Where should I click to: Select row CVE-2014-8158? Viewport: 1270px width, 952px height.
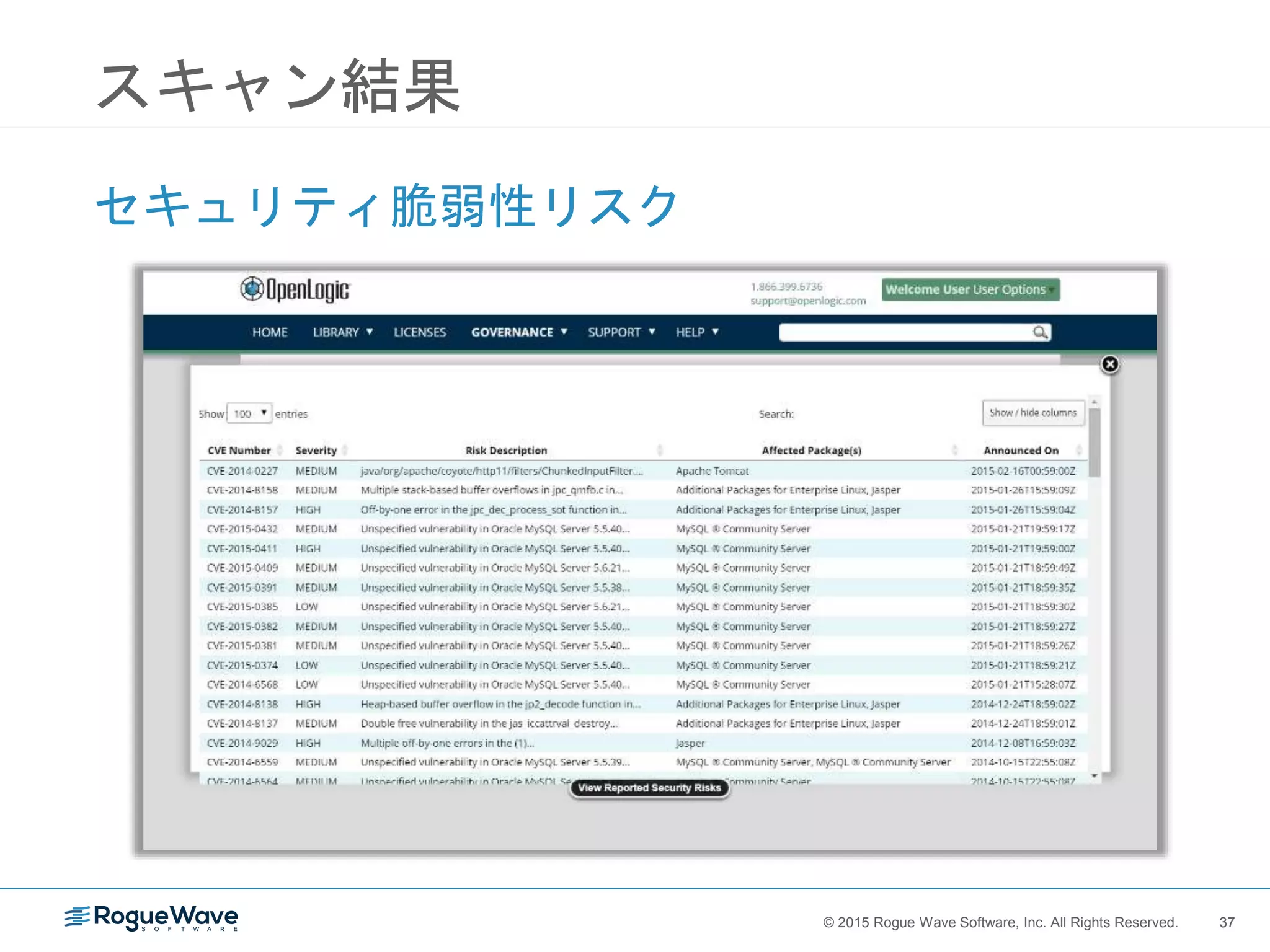643,490
